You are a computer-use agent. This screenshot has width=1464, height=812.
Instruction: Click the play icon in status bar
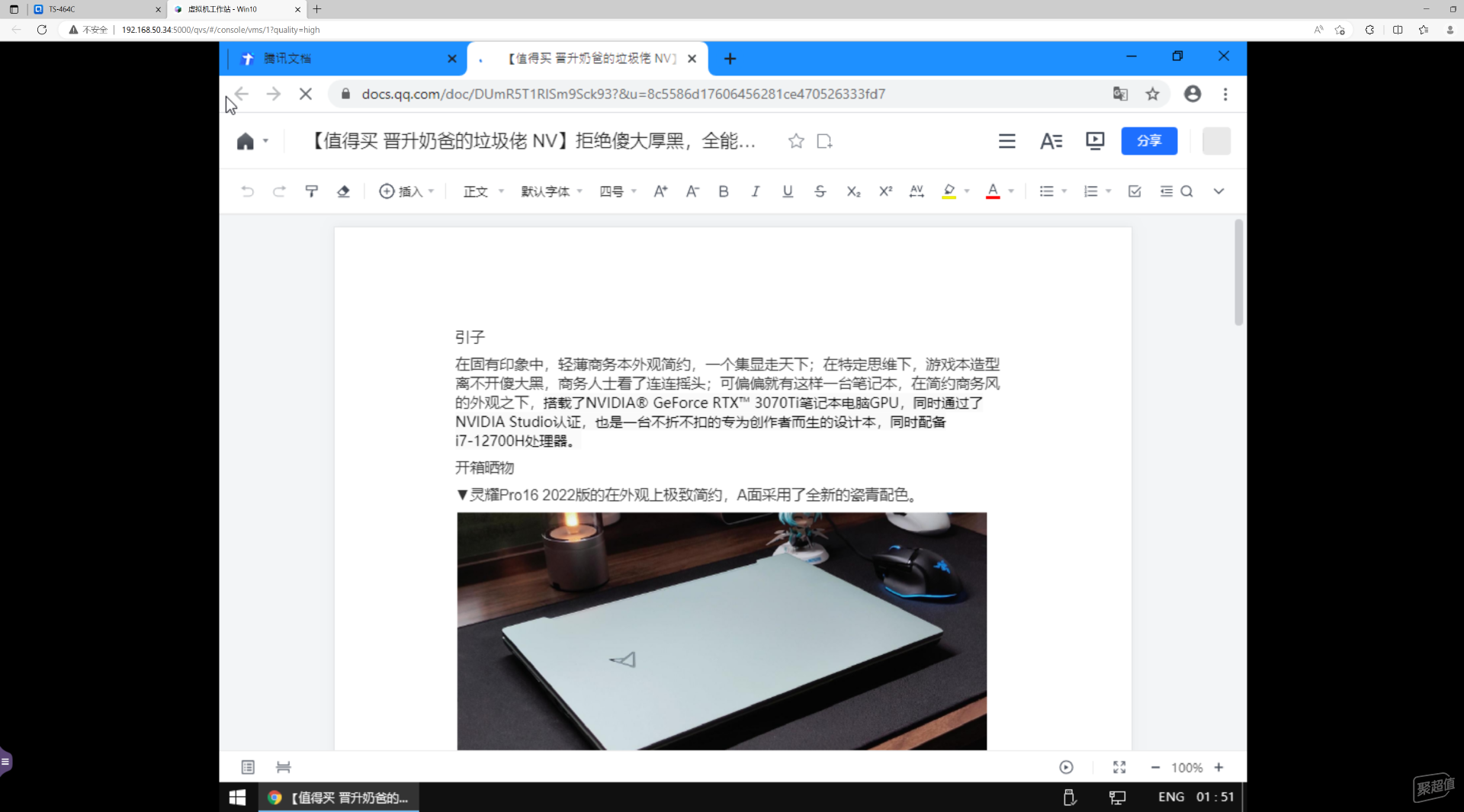(1066, 767)
